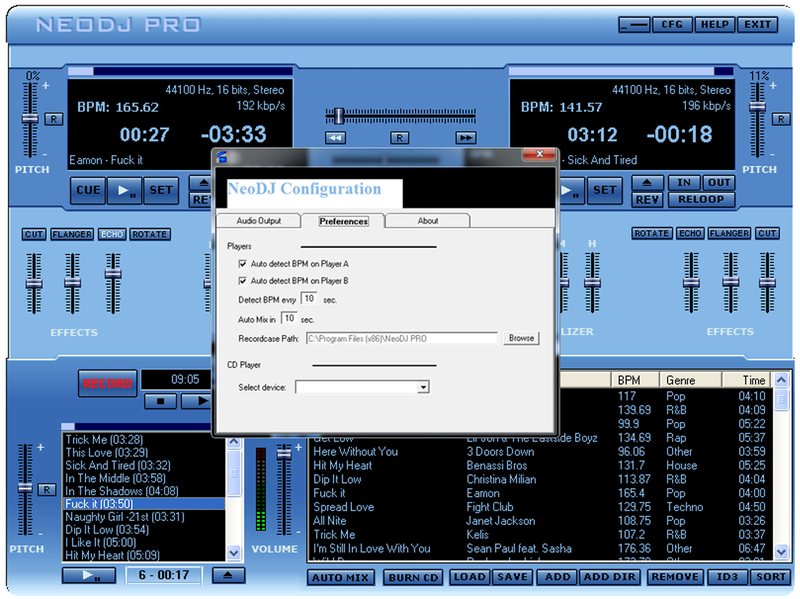The height and width of the screenshot is (599, 800).
Task: Click Player A play/pause button
Action: tap(125, 190)
